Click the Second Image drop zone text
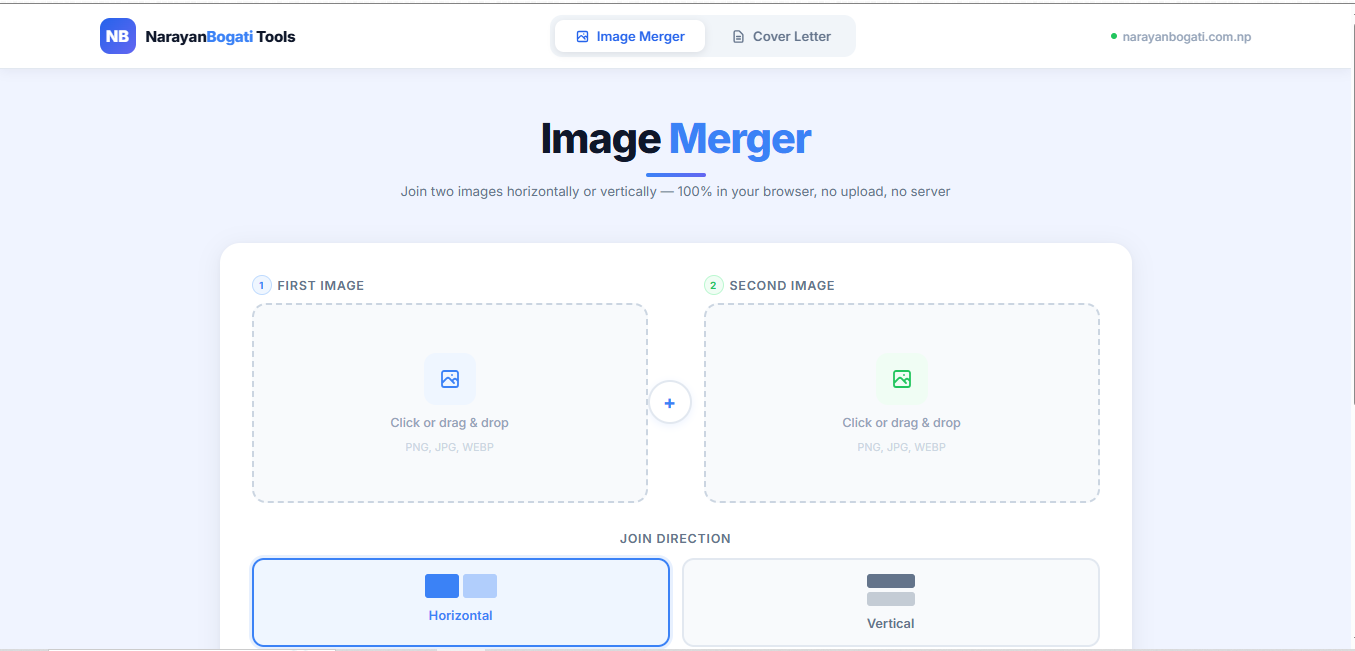This screenshot has height=651, width=1355. coord(901,423)
